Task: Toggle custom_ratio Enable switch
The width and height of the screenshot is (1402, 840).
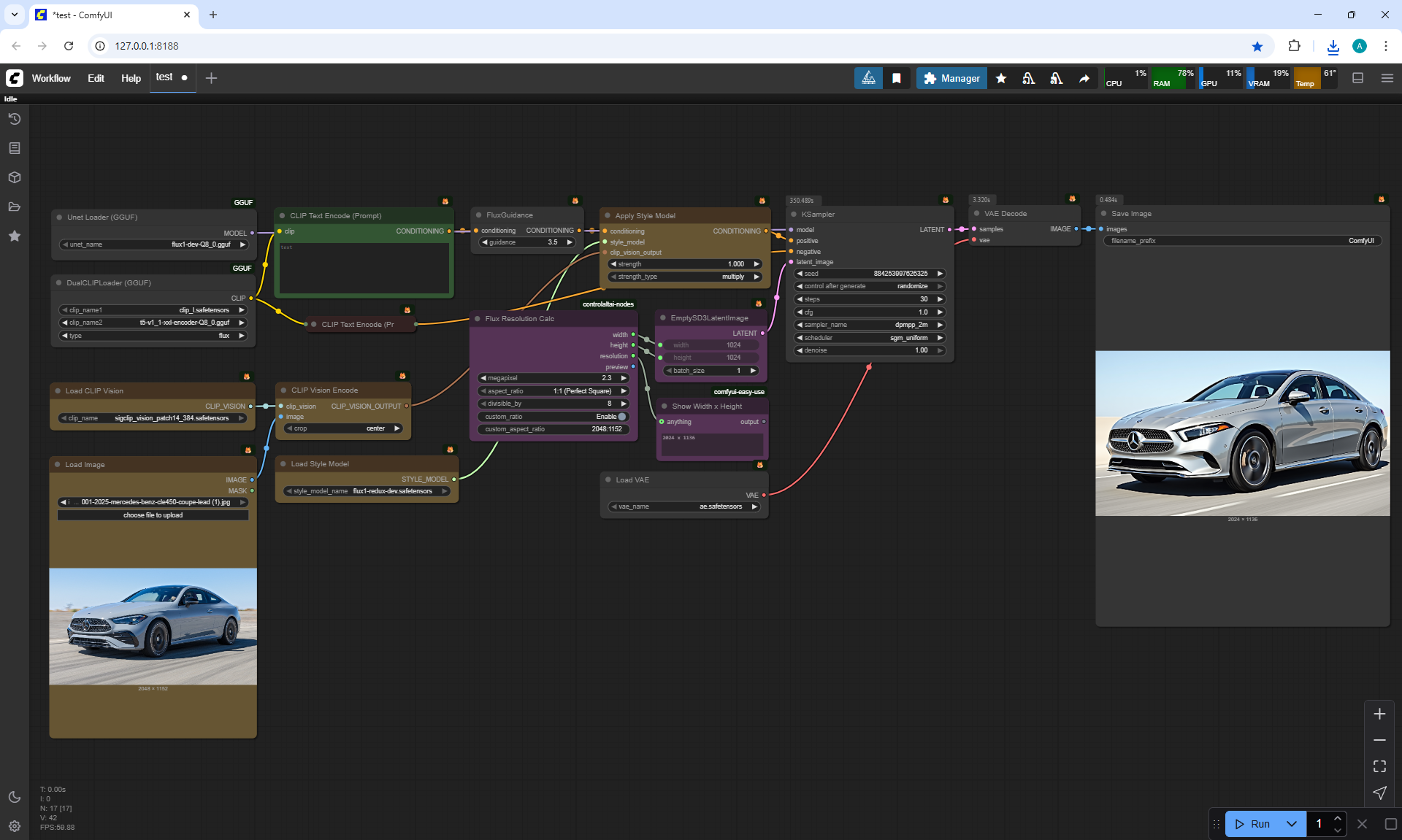Action: 622,417
